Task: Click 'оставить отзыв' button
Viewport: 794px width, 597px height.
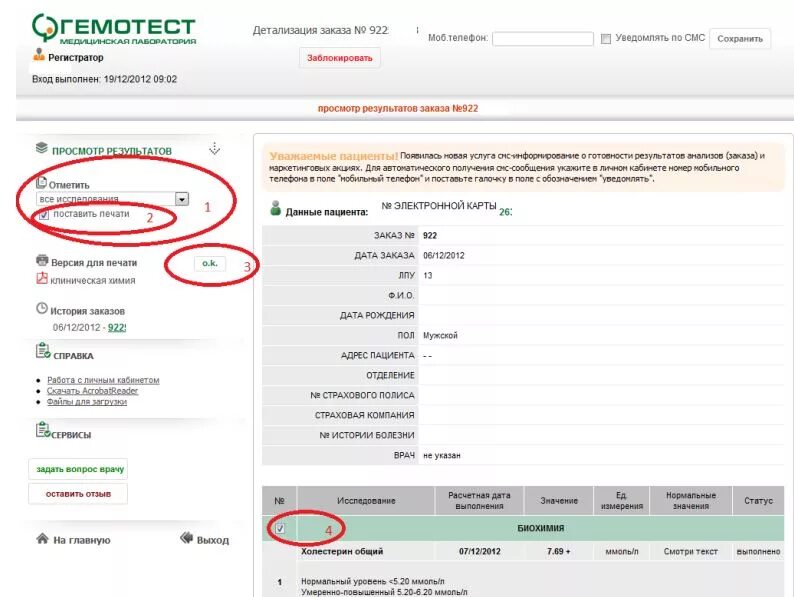Action: point(78,494)
